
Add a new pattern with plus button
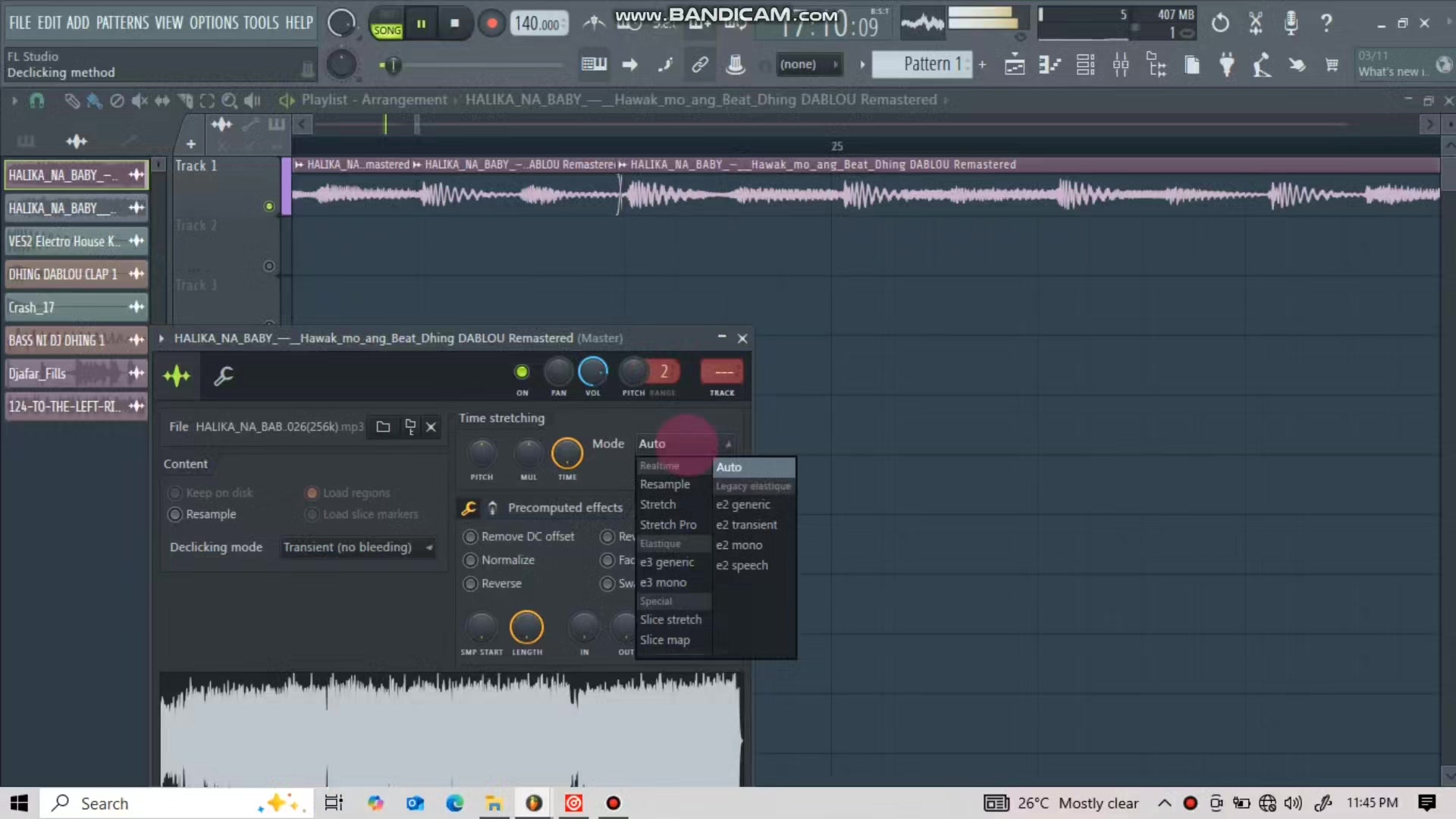click(983, 64)
